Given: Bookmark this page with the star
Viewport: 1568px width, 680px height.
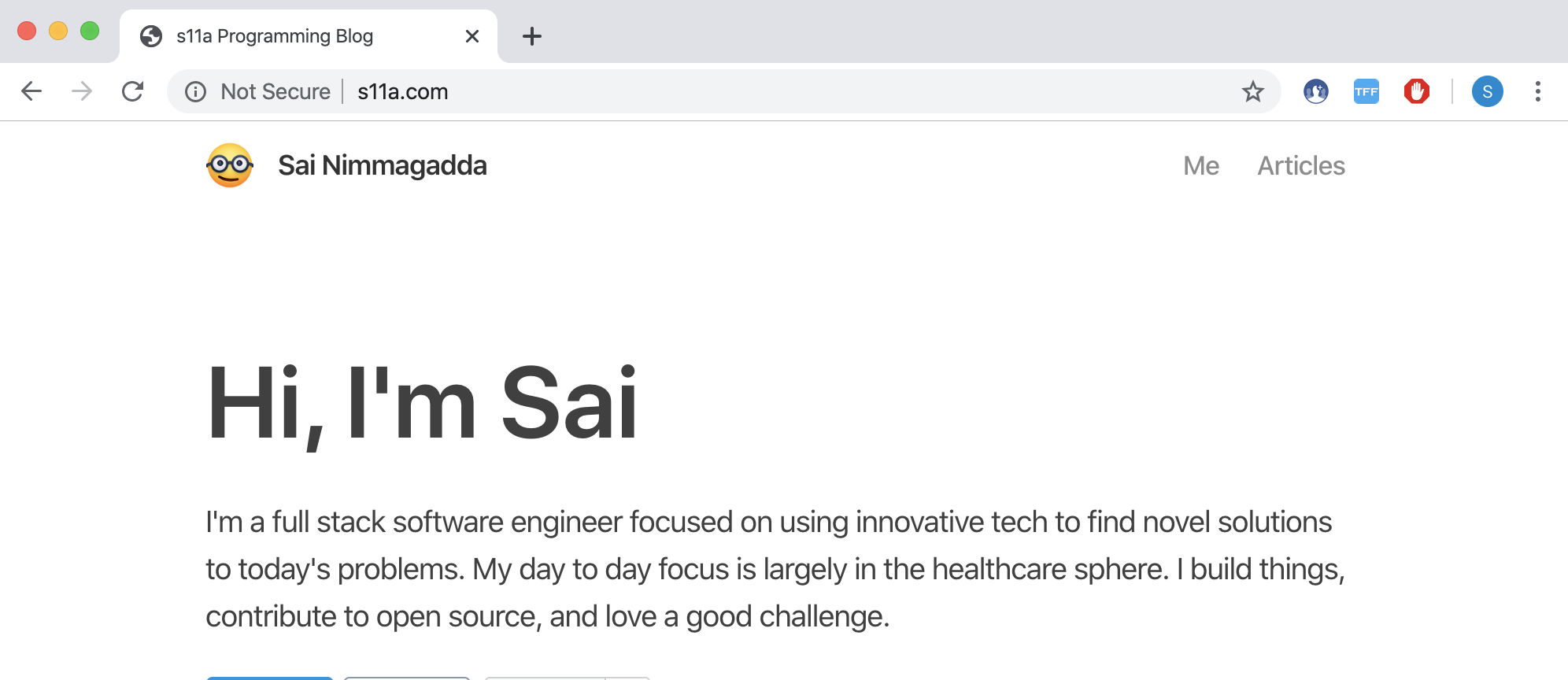Looking at the screenshot, I should pyautogui.click(x=1252, y=92).
